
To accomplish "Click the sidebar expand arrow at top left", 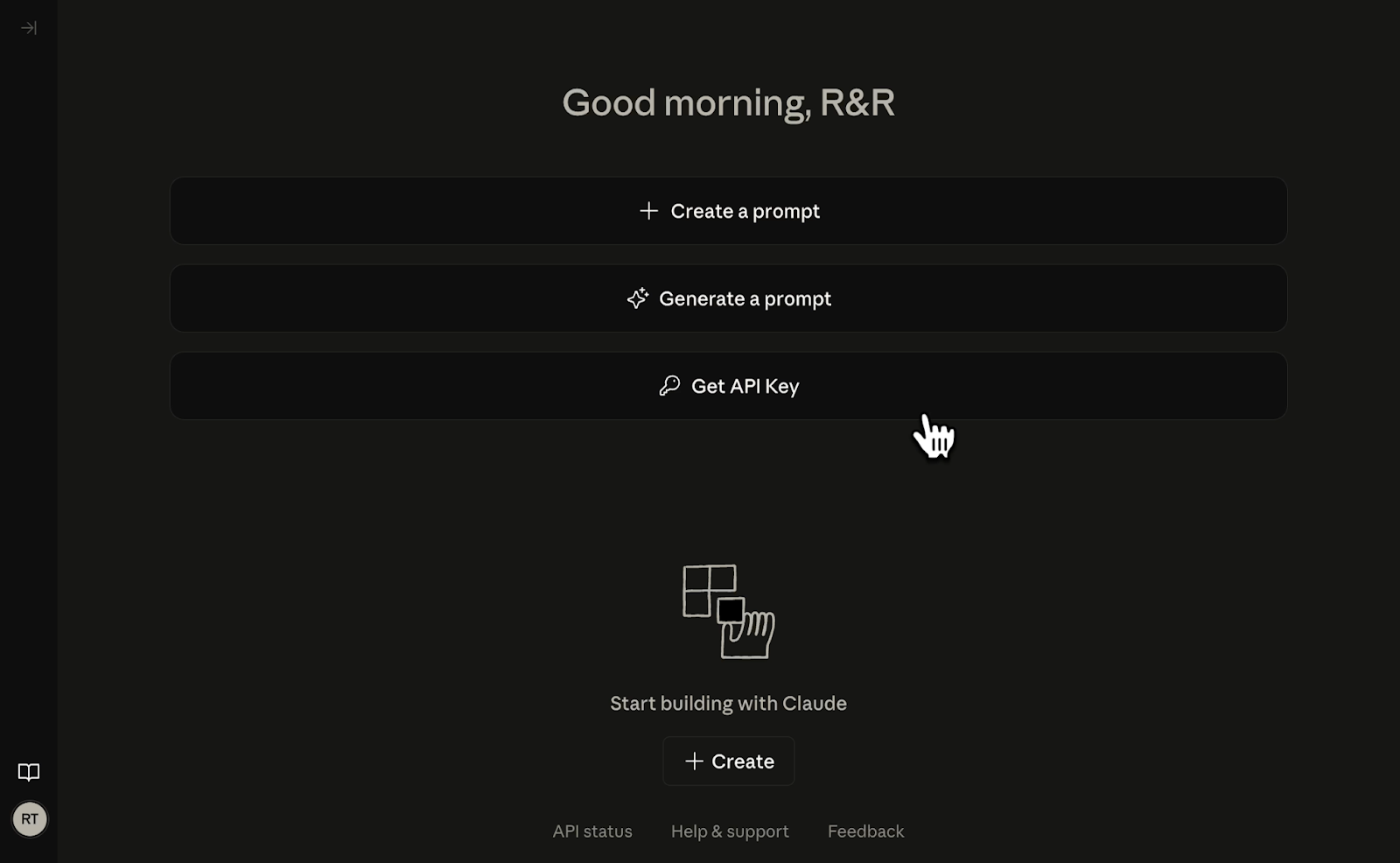I will 27,27.
